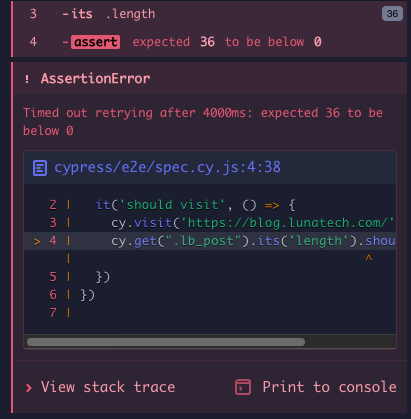Click highlighted code line with cy.get .lb_post
The height and width of the screenshot is (419, 411).
(x=210, y=241)
